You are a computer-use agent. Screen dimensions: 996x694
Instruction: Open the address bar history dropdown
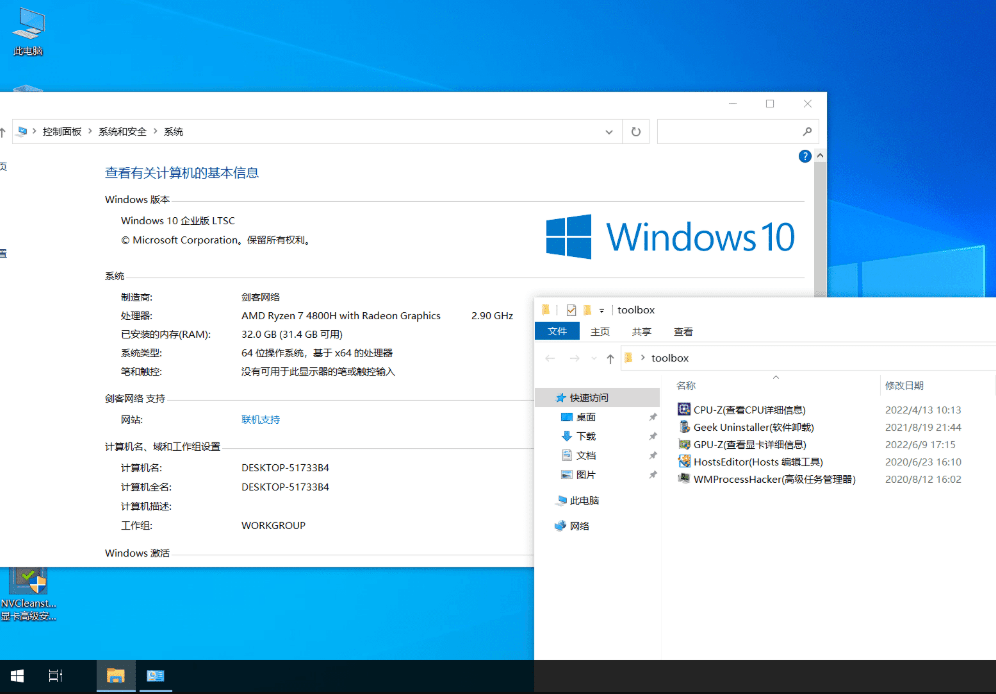tap(609, 131)
